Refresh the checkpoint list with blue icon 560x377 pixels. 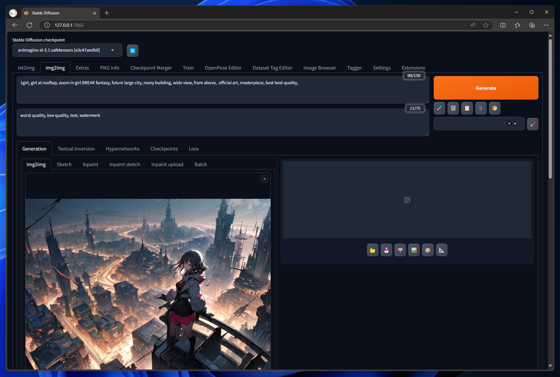(x=132, y=51)
